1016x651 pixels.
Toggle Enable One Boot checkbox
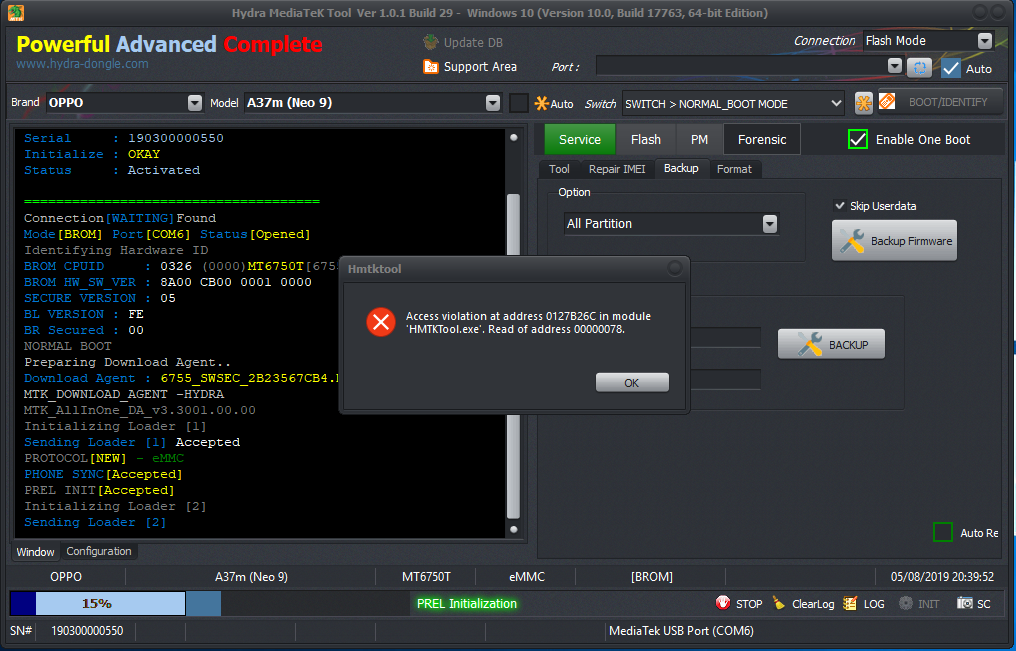click(x=858, y=139)
